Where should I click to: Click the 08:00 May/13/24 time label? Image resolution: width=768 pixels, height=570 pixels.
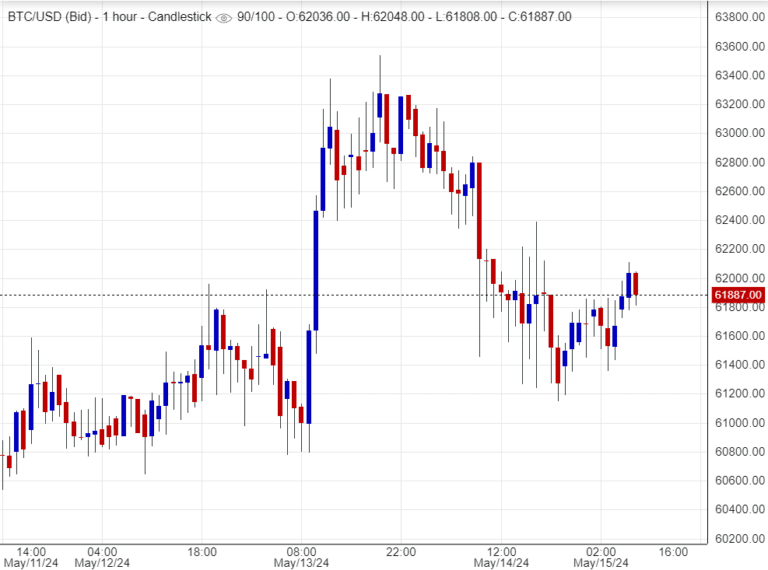pyautogui.click(x=302, y=557)
